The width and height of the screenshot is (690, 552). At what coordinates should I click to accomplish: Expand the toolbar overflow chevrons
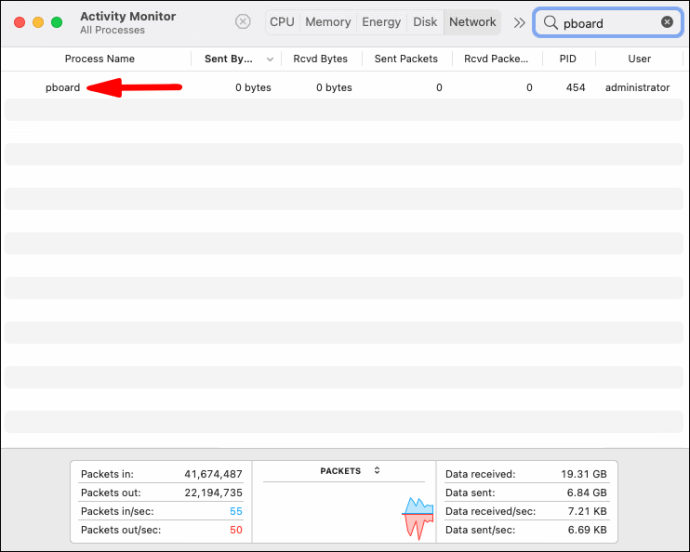coord(519,22)
